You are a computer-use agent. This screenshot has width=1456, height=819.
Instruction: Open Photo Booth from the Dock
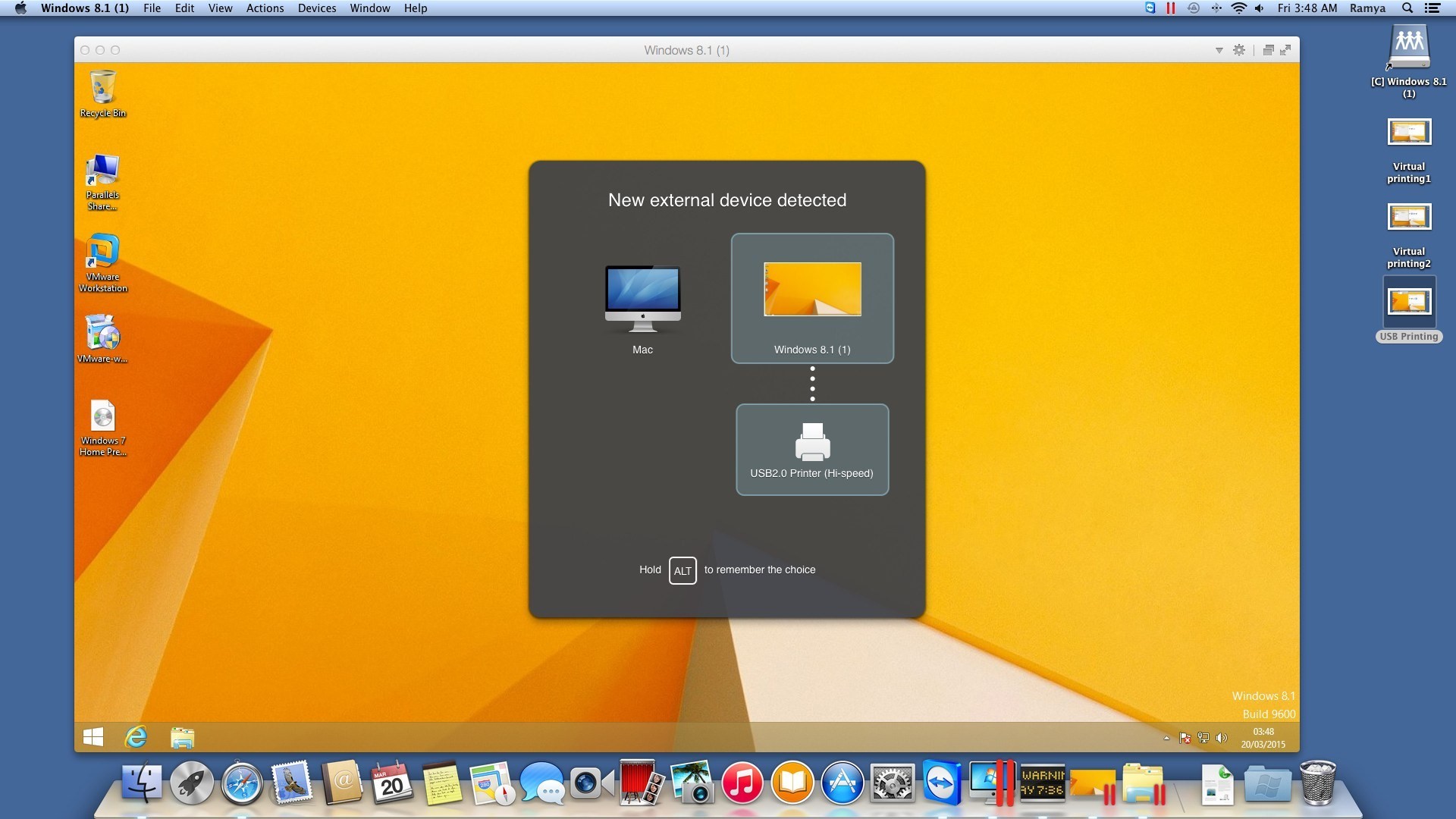click(642, 783)
